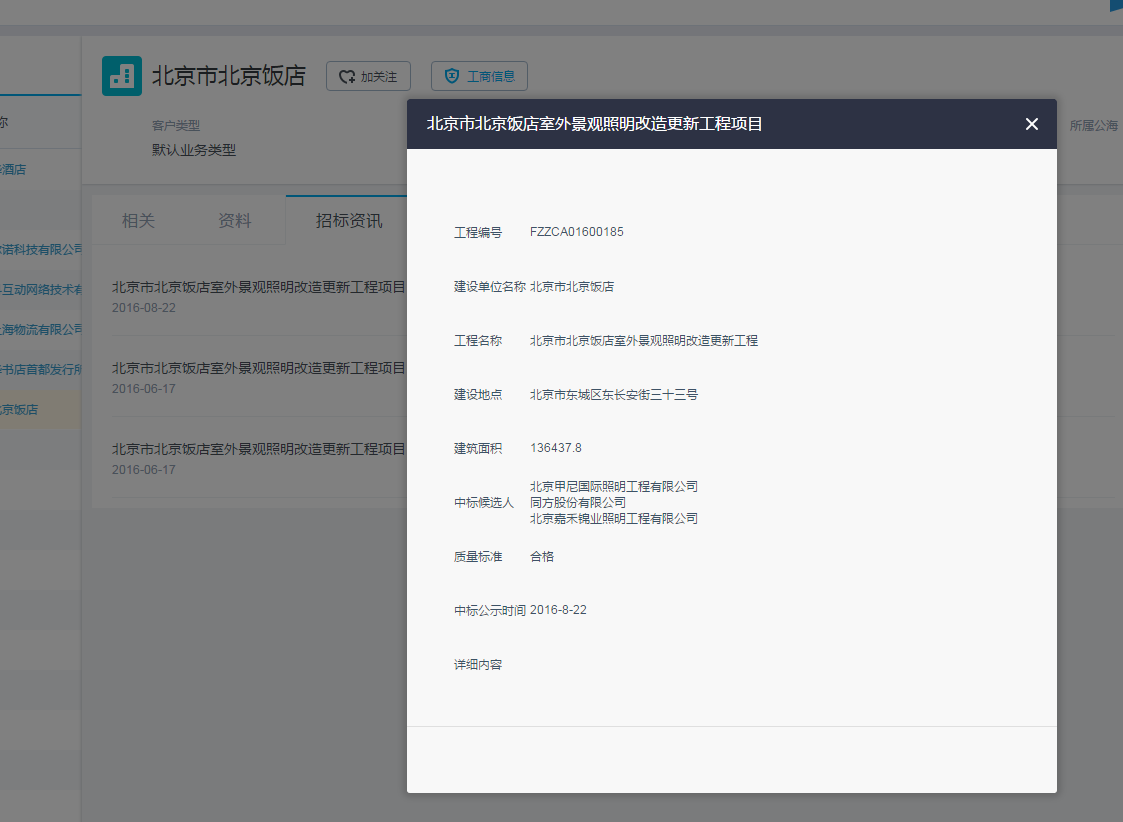Click building area value 136437.8
This screenshot has width=1123, height=822.
pyautogui.click(x=556, y=448)
